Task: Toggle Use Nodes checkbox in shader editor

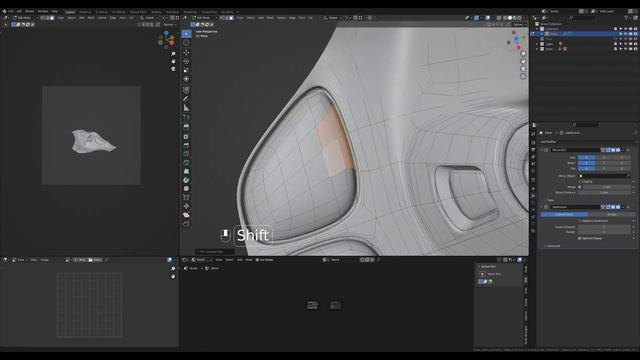Action: pos(257,260)
